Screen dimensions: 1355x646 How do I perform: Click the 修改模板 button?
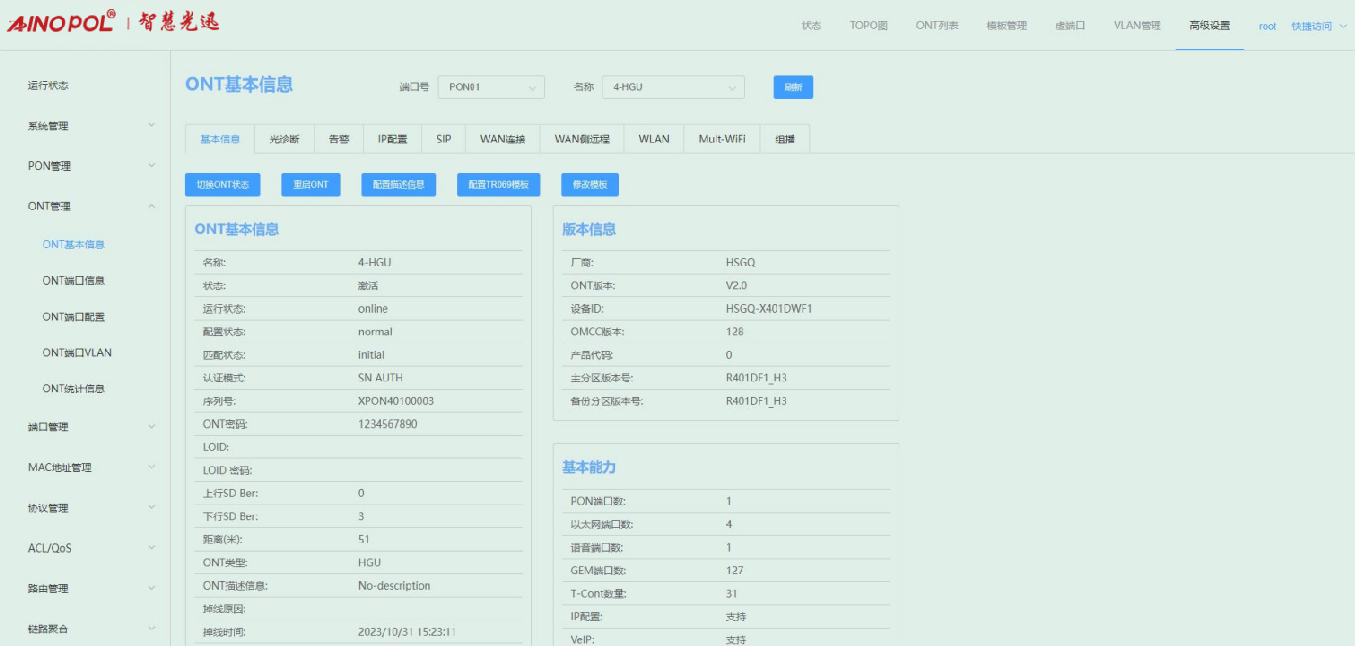[x=589, y=185]
